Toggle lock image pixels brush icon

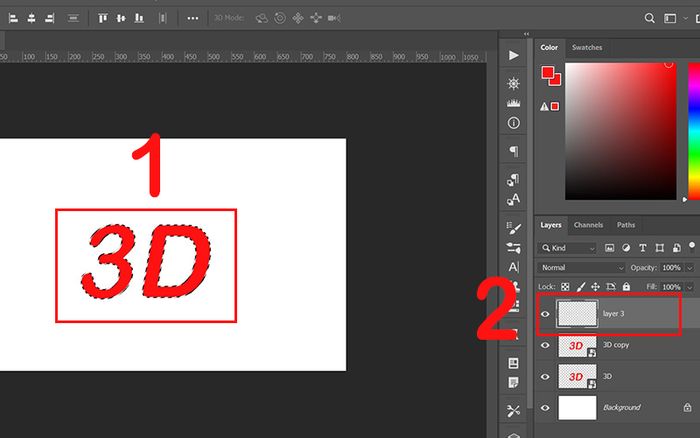pyautogui.click(x=580, y=287)
